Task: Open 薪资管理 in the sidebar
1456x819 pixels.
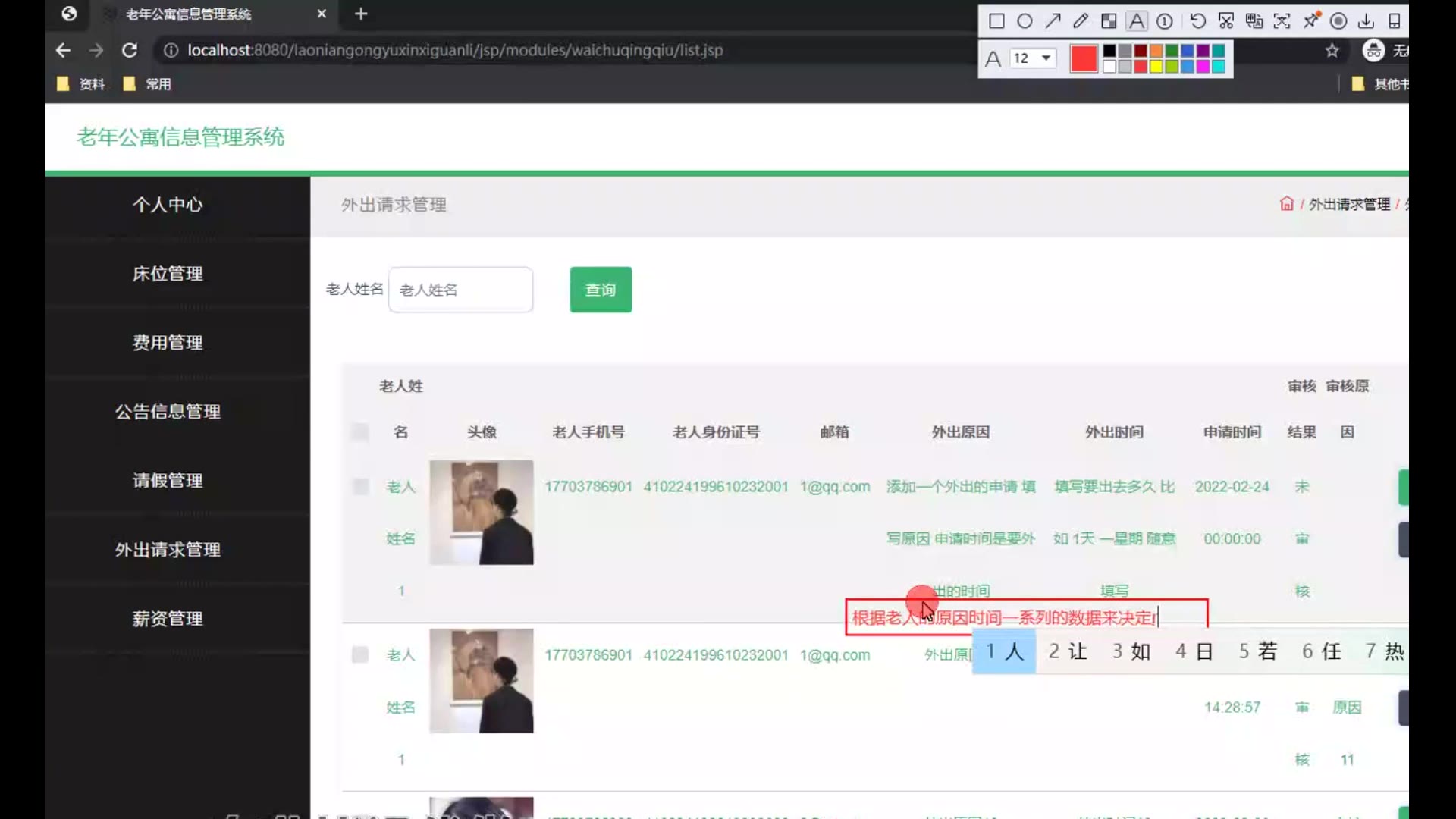Action: 168,619
